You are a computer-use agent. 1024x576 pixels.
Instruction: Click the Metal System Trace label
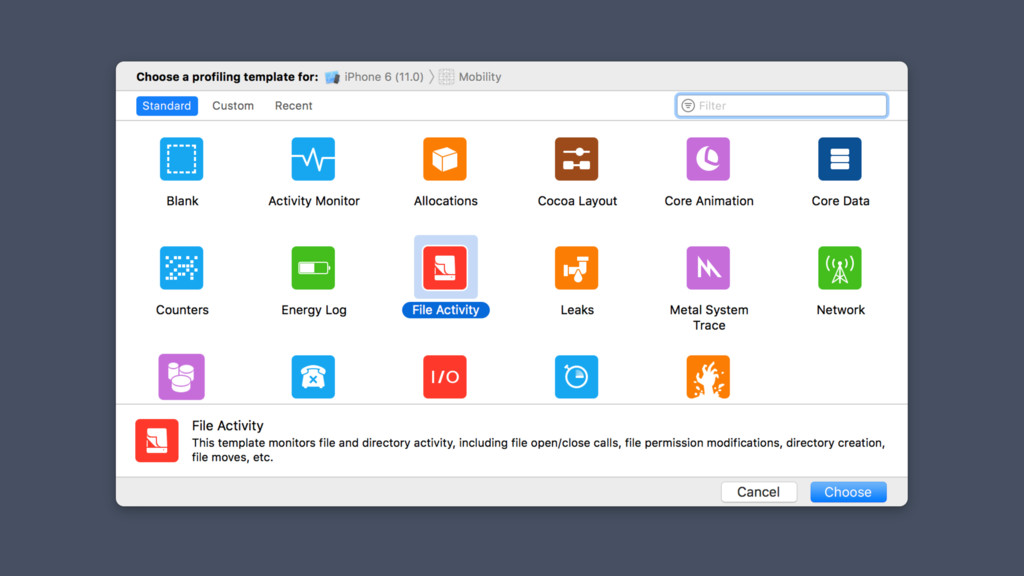pos(709,318)
